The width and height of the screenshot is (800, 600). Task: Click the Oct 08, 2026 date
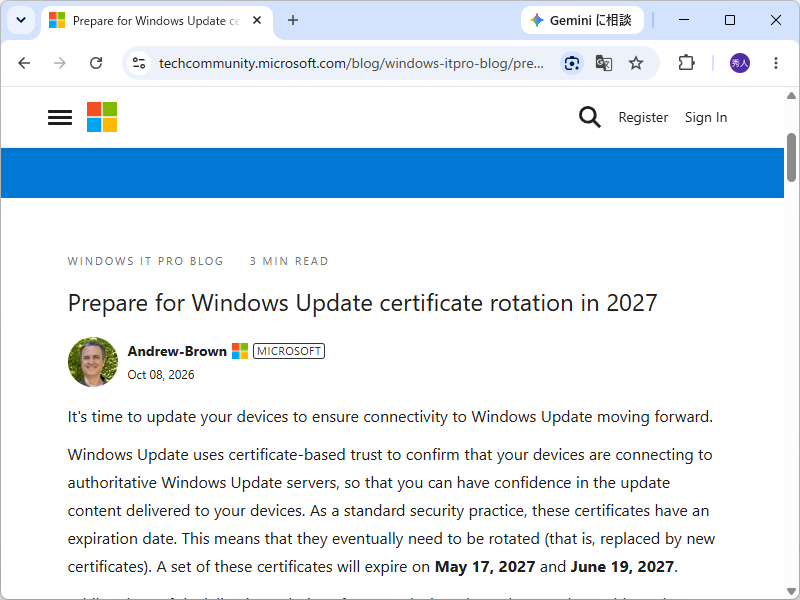[161, 375]
